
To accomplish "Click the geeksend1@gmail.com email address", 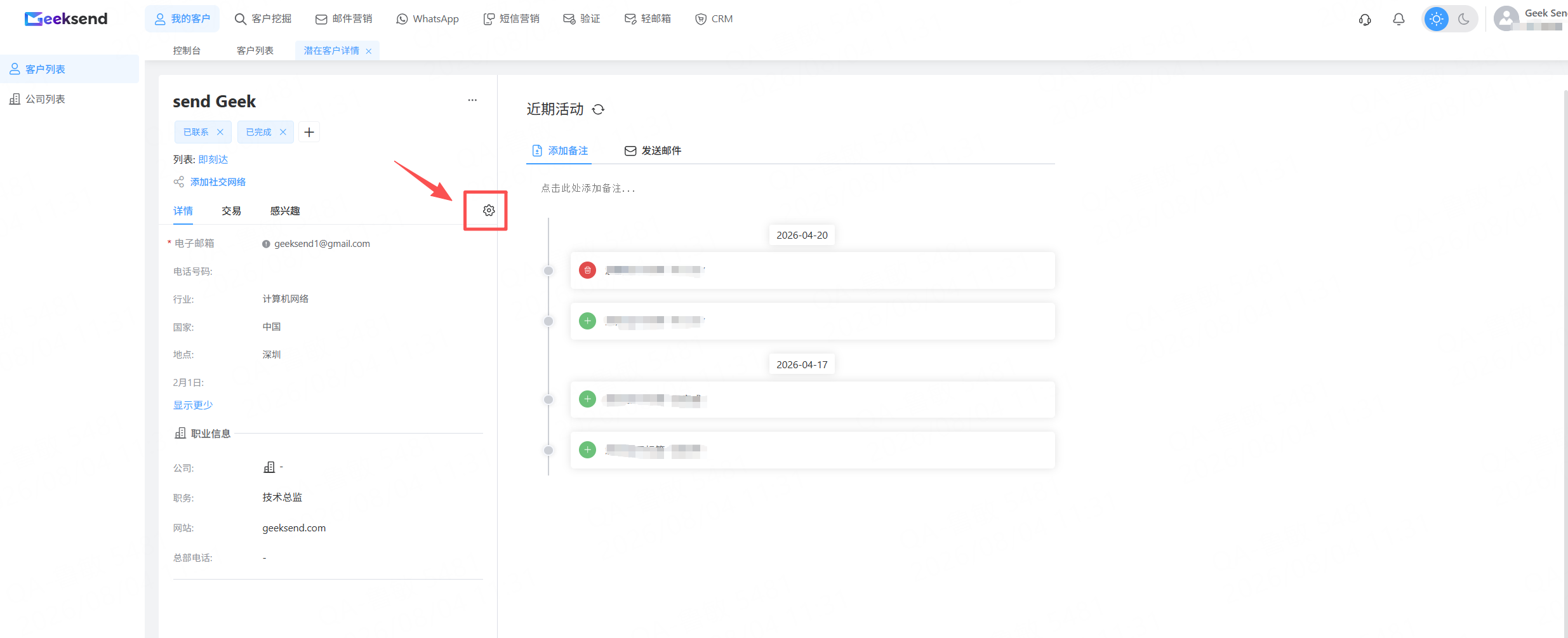I will tap(322, 244).
